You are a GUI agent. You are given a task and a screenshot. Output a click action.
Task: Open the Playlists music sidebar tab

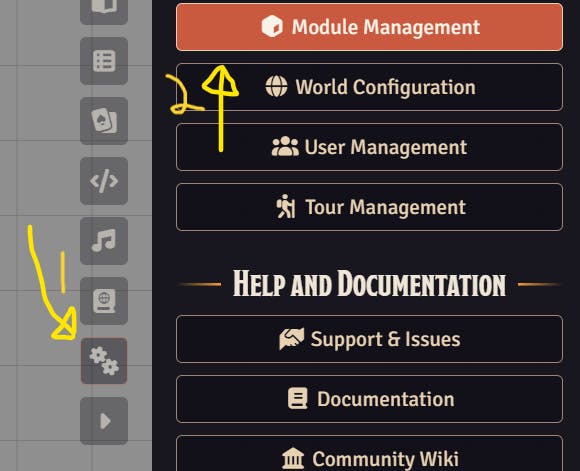104,241
